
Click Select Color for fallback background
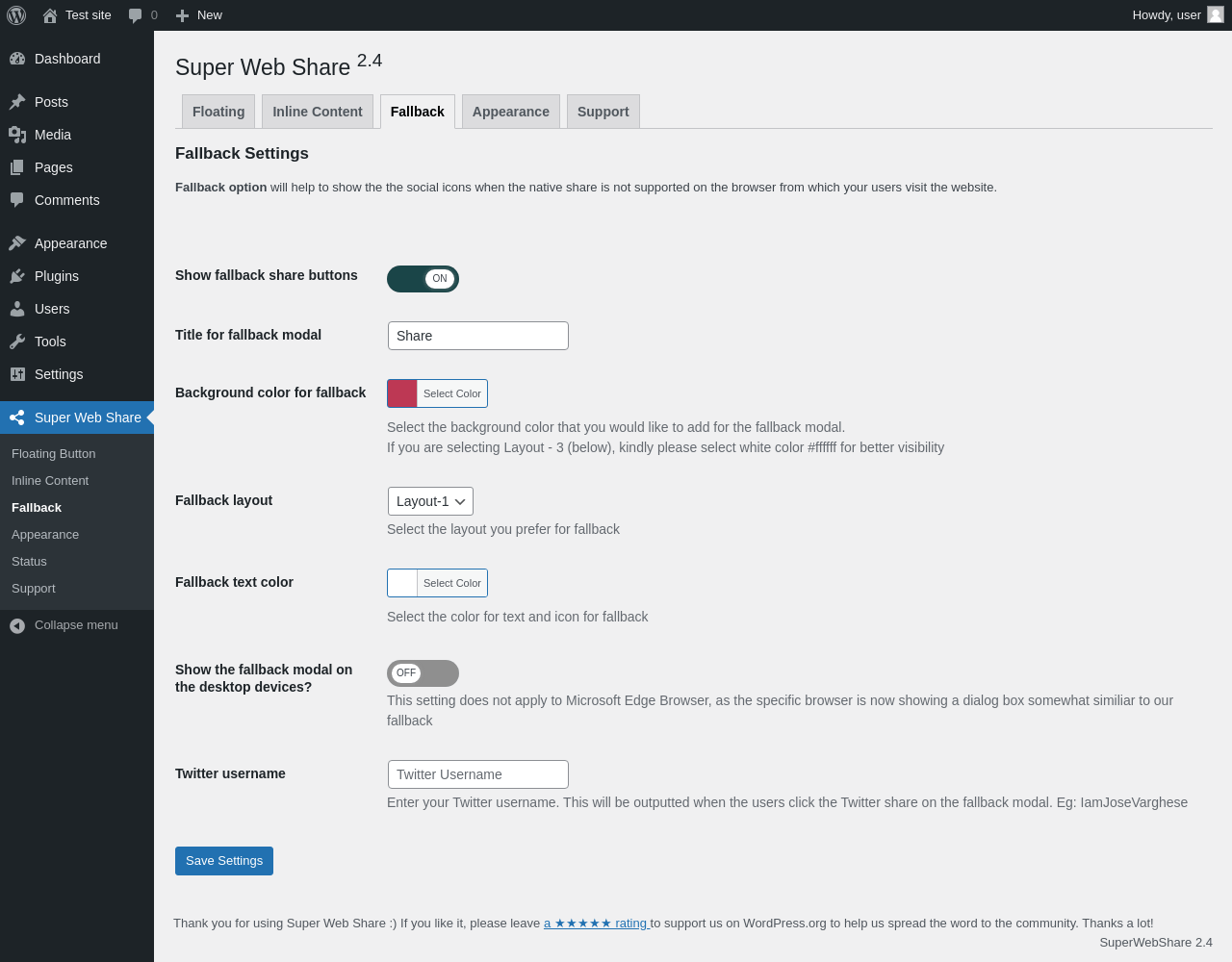click(452, 393)
